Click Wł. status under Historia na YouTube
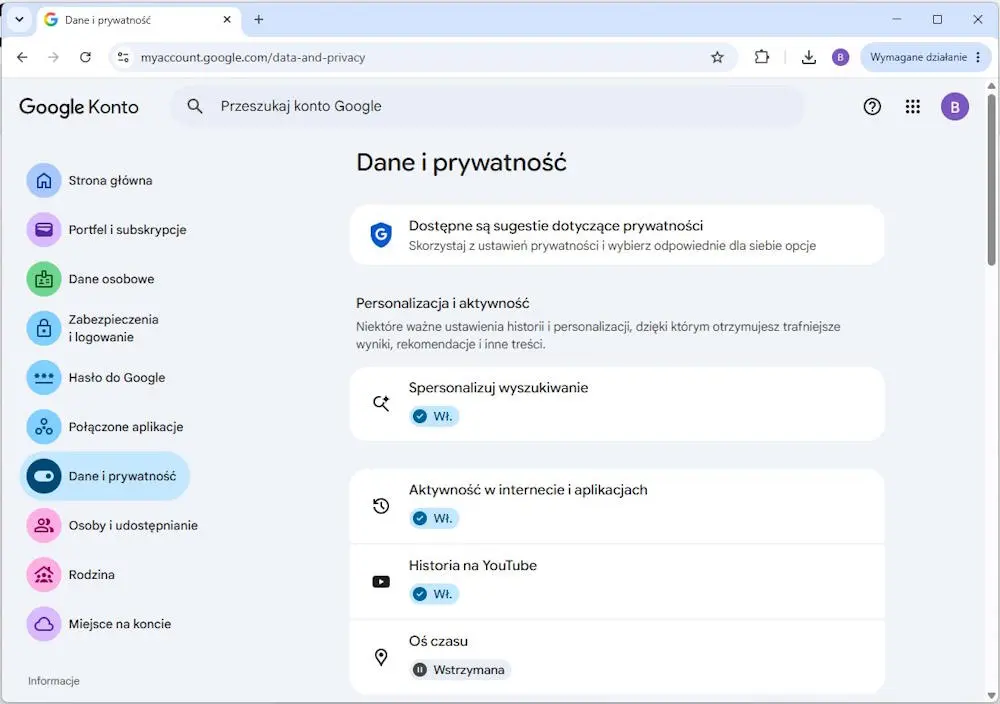 [x=434, y=594]
